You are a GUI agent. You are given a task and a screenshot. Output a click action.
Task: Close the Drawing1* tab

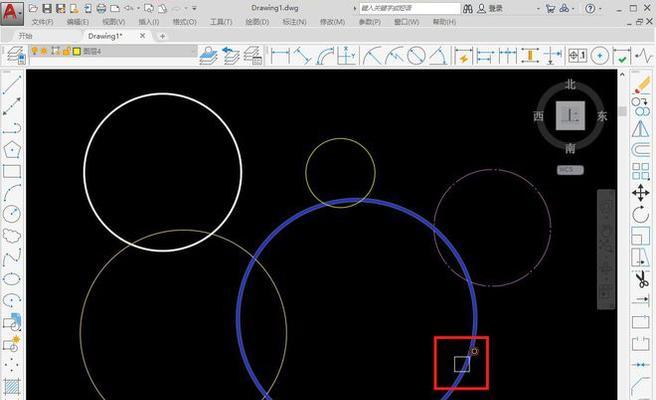(x=143, y=36)
